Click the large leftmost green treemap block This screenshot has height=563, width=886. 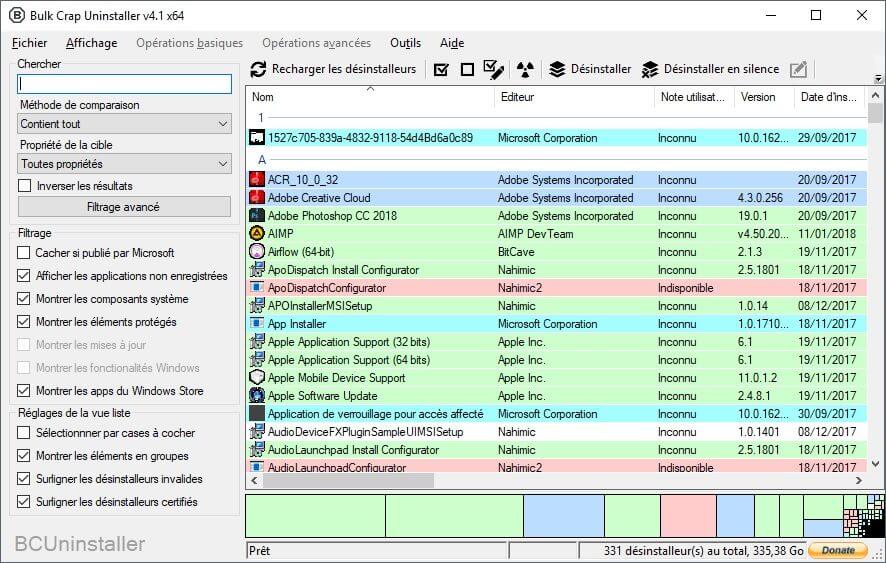coord(315,516)
